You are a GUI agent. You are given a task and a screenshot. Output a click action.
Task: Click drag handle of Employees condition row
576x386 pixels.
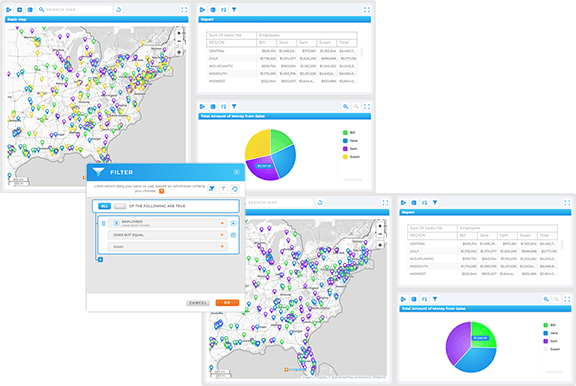pyautogui.click(x=103, y=223)
